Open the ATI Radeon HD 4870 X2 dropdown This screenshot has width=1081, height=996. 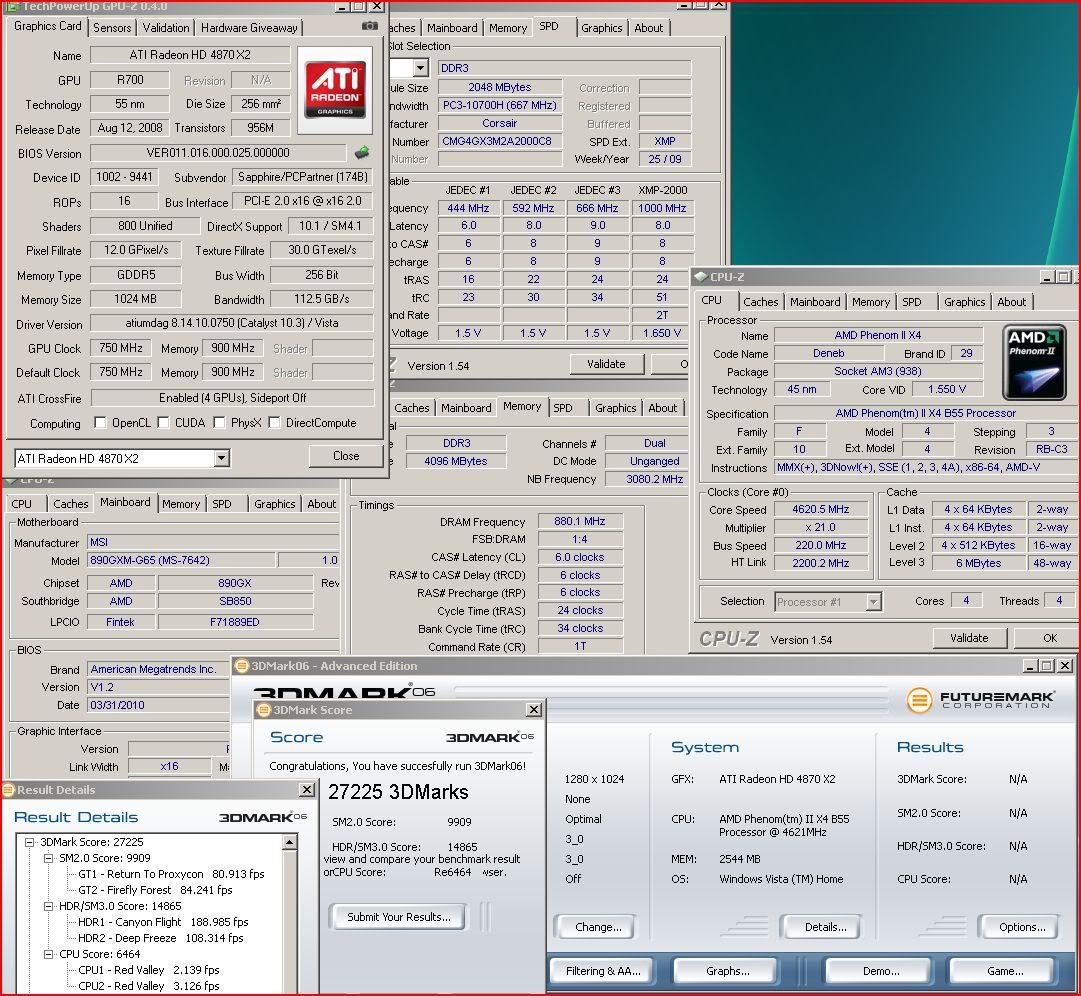click(221, 458)
